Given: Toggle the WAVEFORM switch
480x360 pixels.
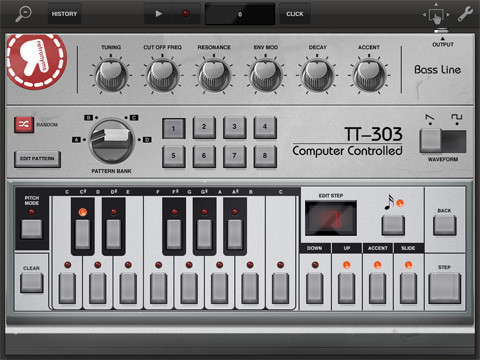Looking at the screenshot, I should point(443,141).
